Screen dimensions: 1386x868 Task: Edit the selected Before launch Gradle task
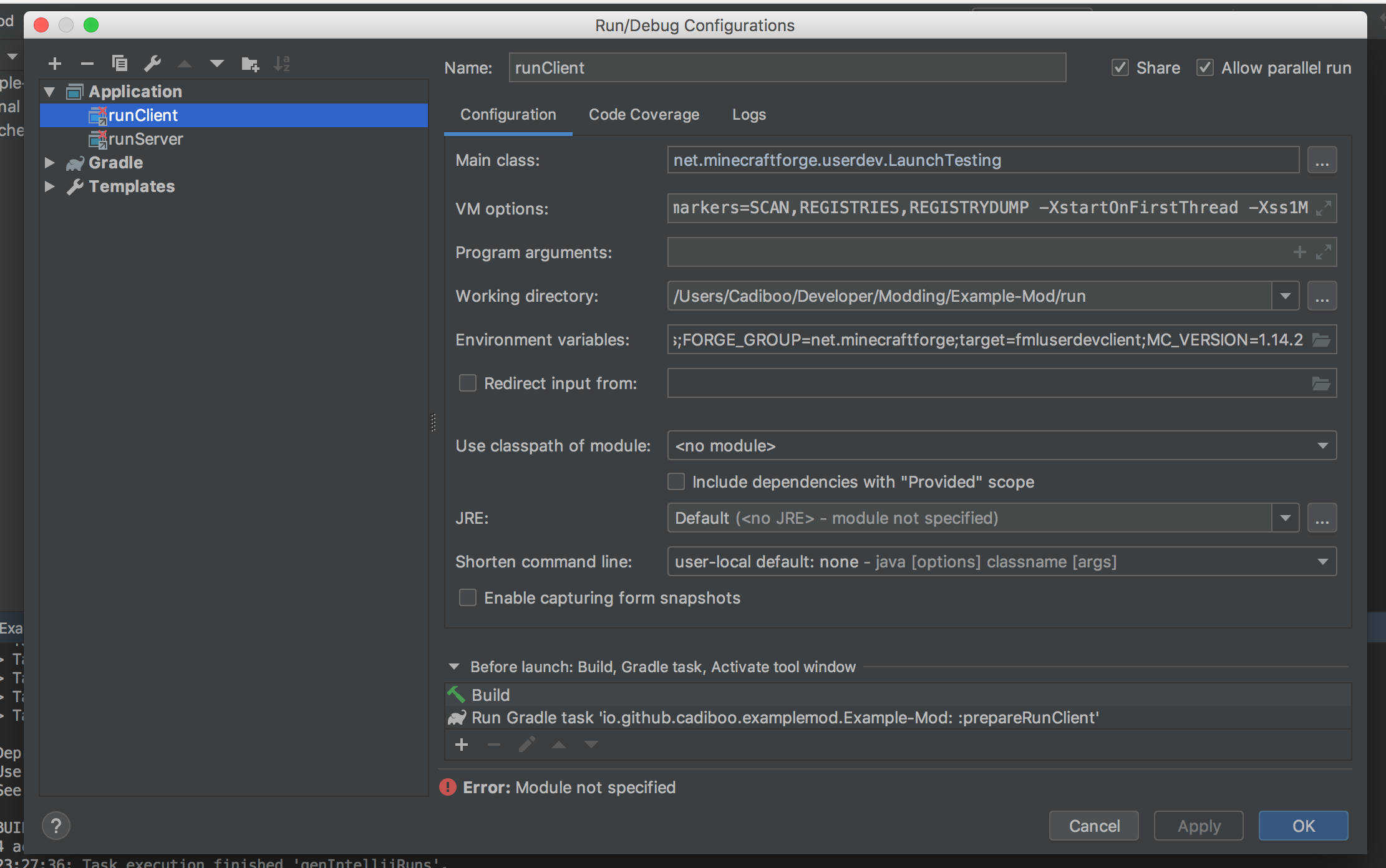click(x=526, y=744)
